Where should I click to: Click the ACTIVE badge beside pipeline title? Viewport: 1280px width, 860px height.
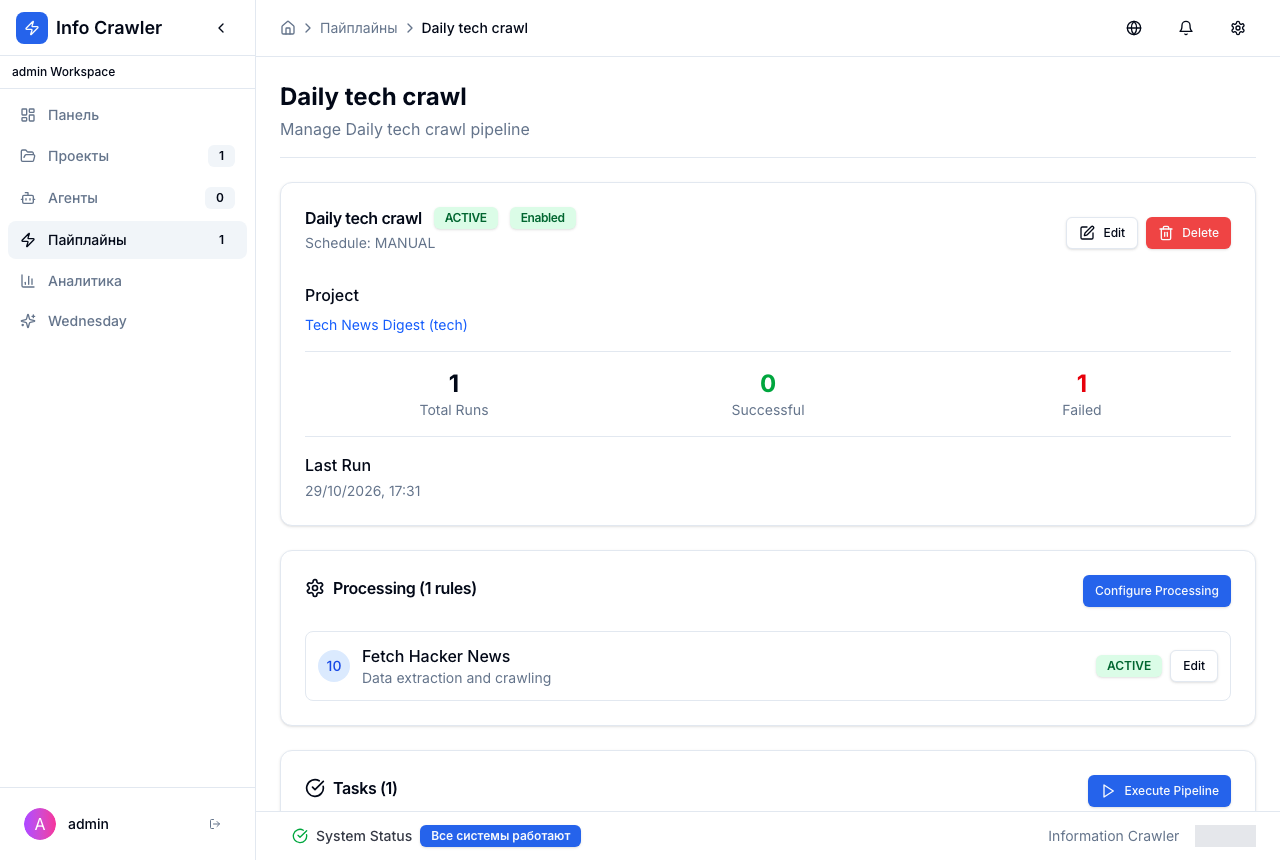click(x=466, y=218)
